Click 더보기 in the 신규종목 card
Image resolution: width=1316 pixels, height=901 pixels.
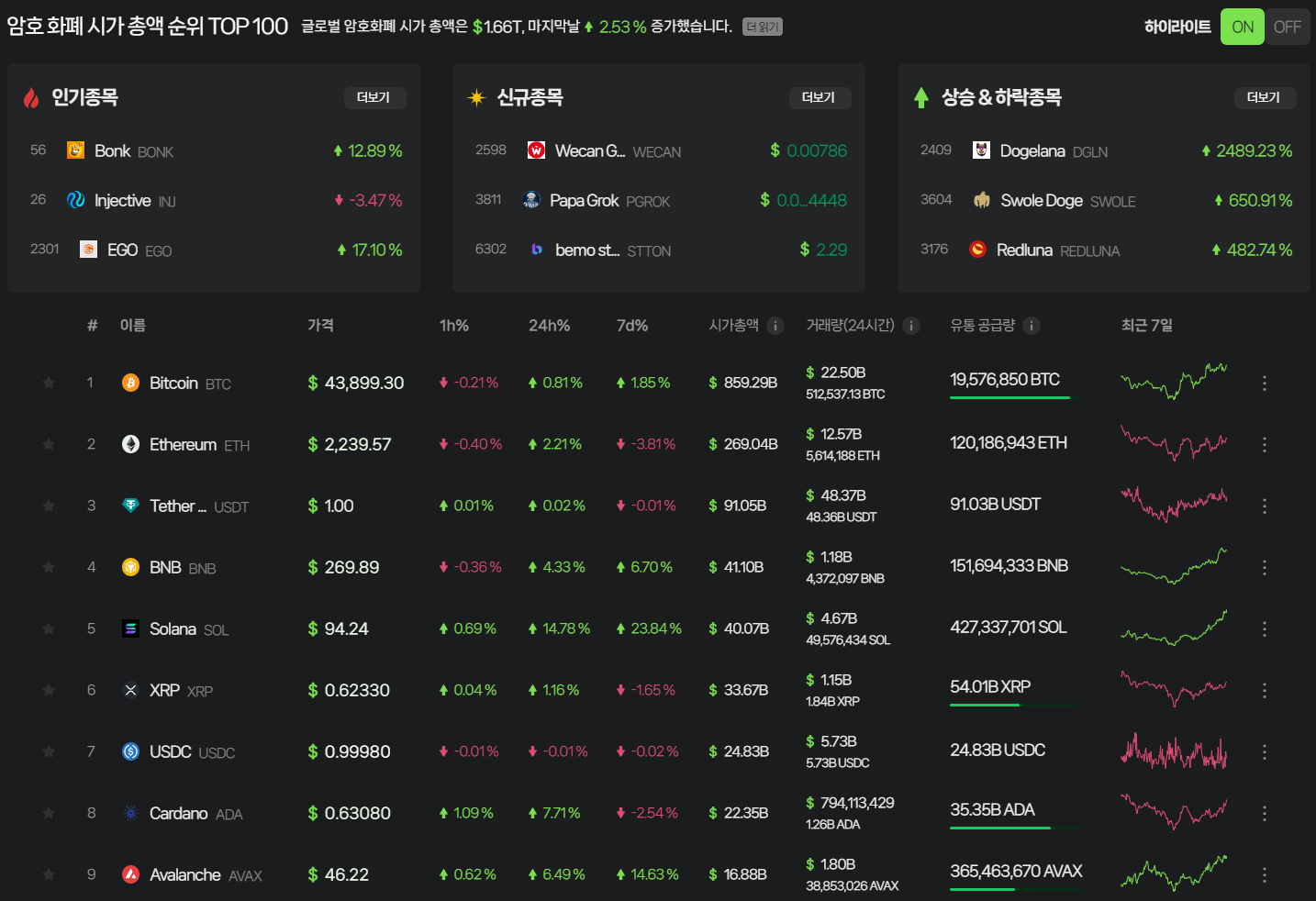pyautogui.click(x=820, y=97)
